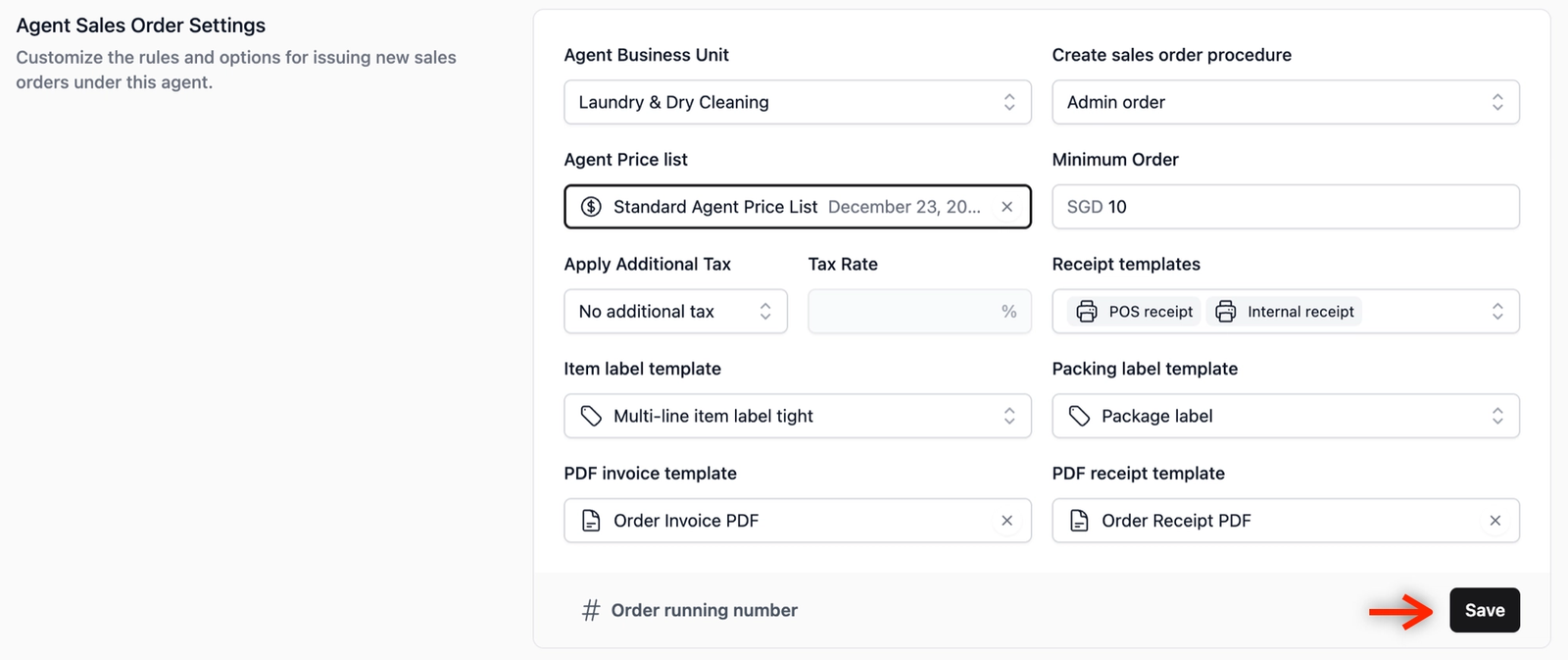The height and width of the screenshot is (660, 1568).
Task: Expand the Create sales order procedure dropdown
Action: pos(1285,102)
